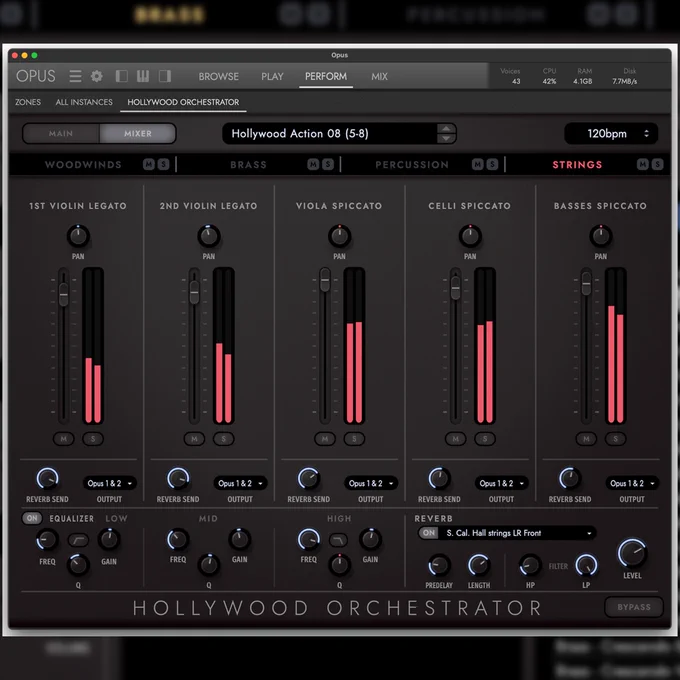Click the MAIN view button
Screen dimensions: 680x680
(61, 134)
